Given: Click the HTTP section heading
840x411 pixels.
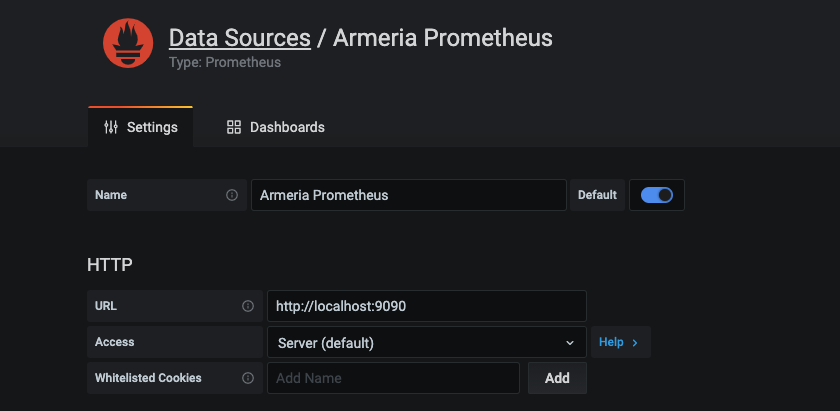Looking at the screenshot, I should pyautogui.click(x=110, y=265).
